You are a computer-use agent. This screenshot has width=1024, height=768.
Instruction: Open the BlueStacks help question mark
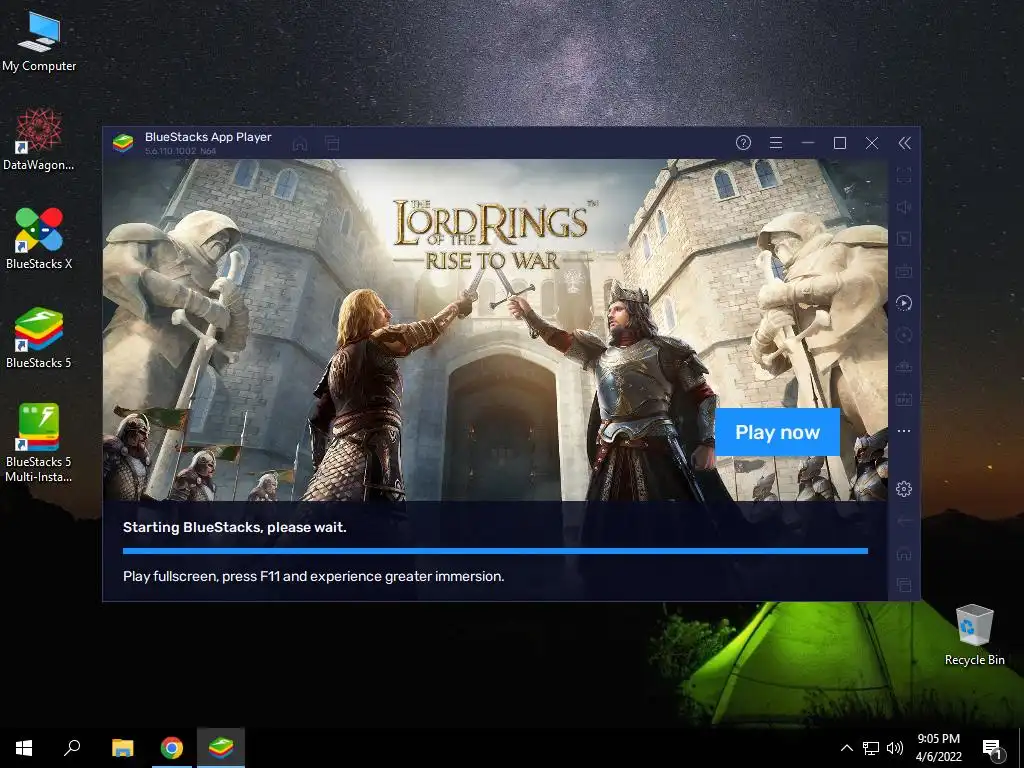743,143
